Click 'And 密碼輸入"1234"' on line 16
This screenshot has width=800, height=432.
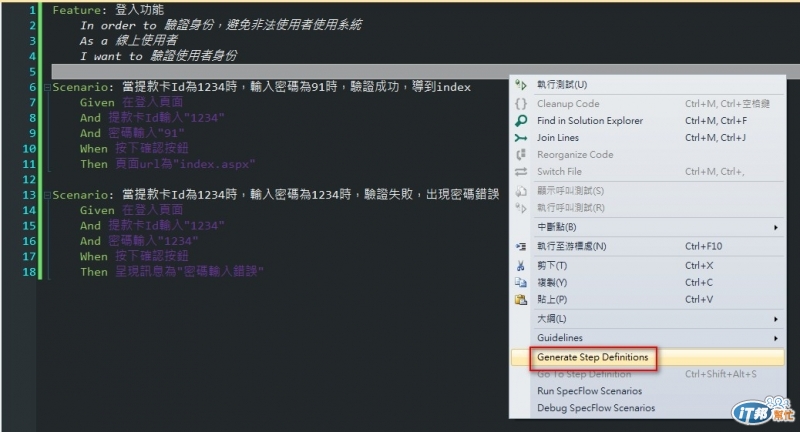coord(139,241)
